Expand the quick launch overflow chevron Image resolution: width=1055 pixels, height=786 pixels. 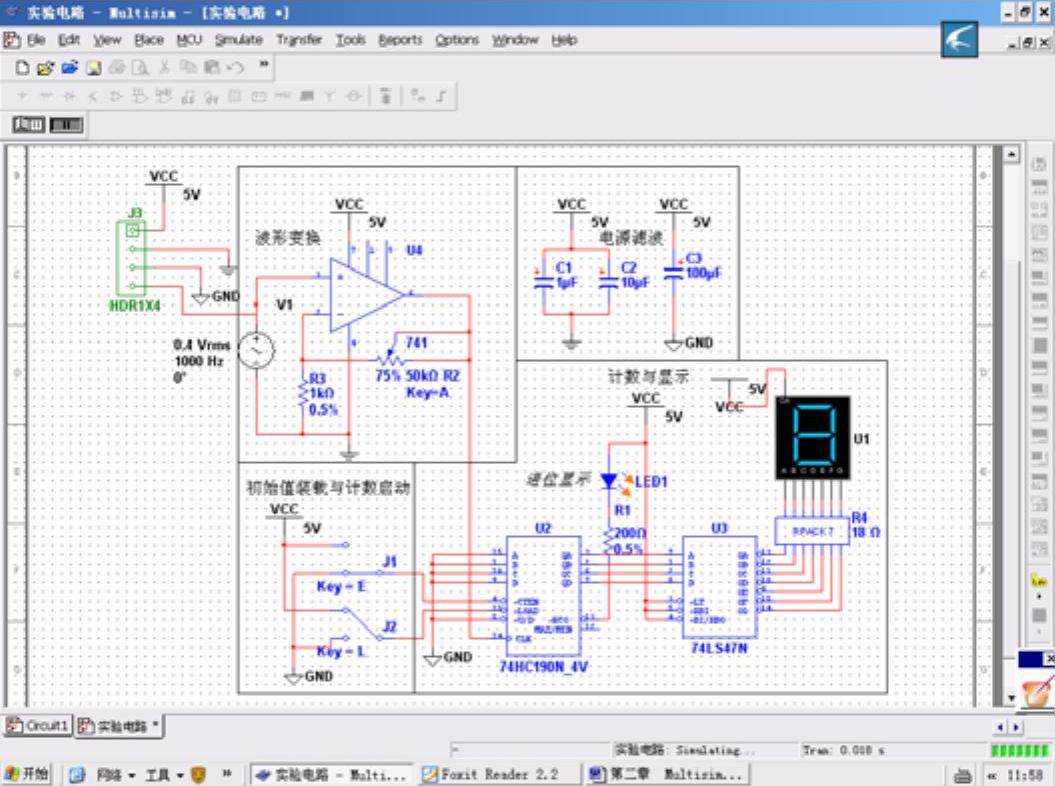click(x=227, y=774)
